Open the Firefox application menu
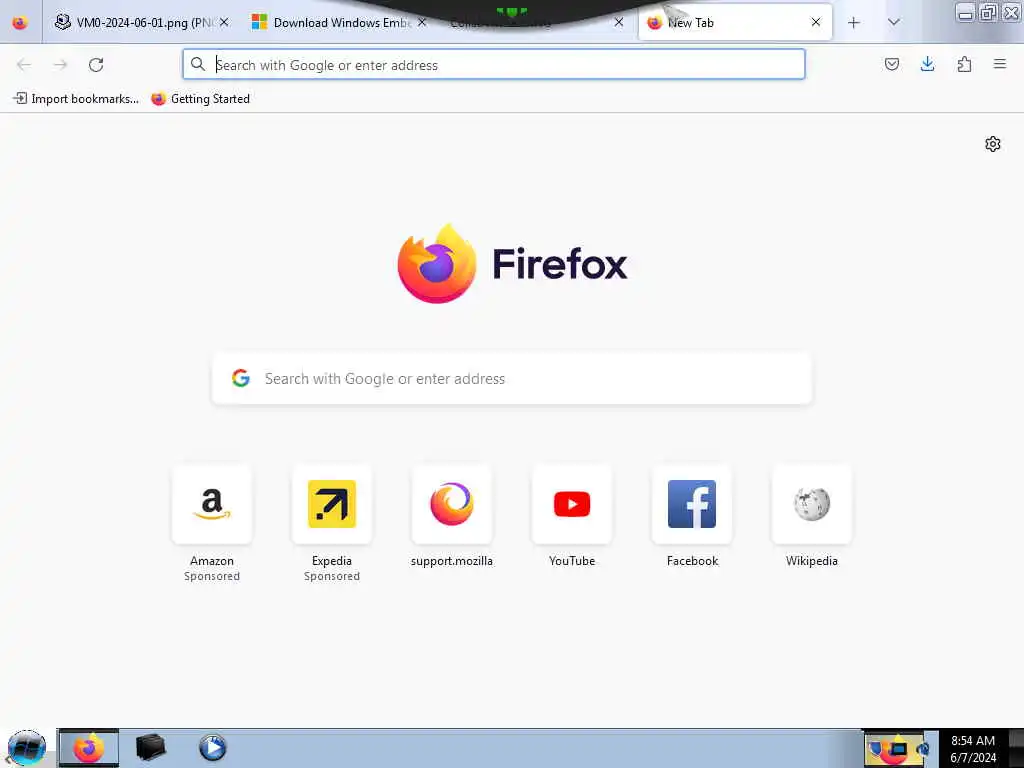 pos(1000,64)
